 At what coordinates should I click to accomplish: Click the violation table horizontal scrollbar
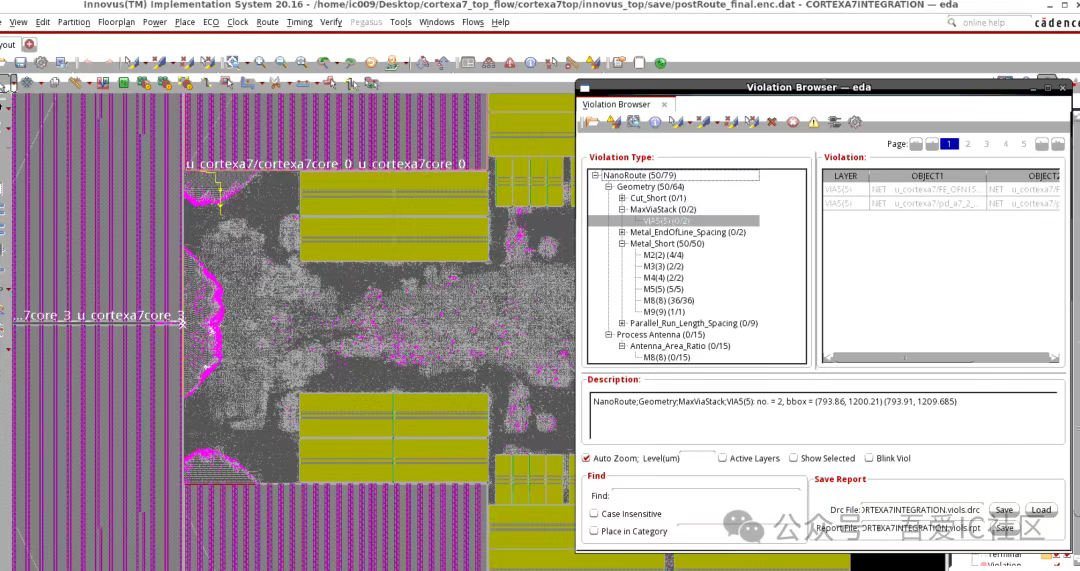(942, 357)
